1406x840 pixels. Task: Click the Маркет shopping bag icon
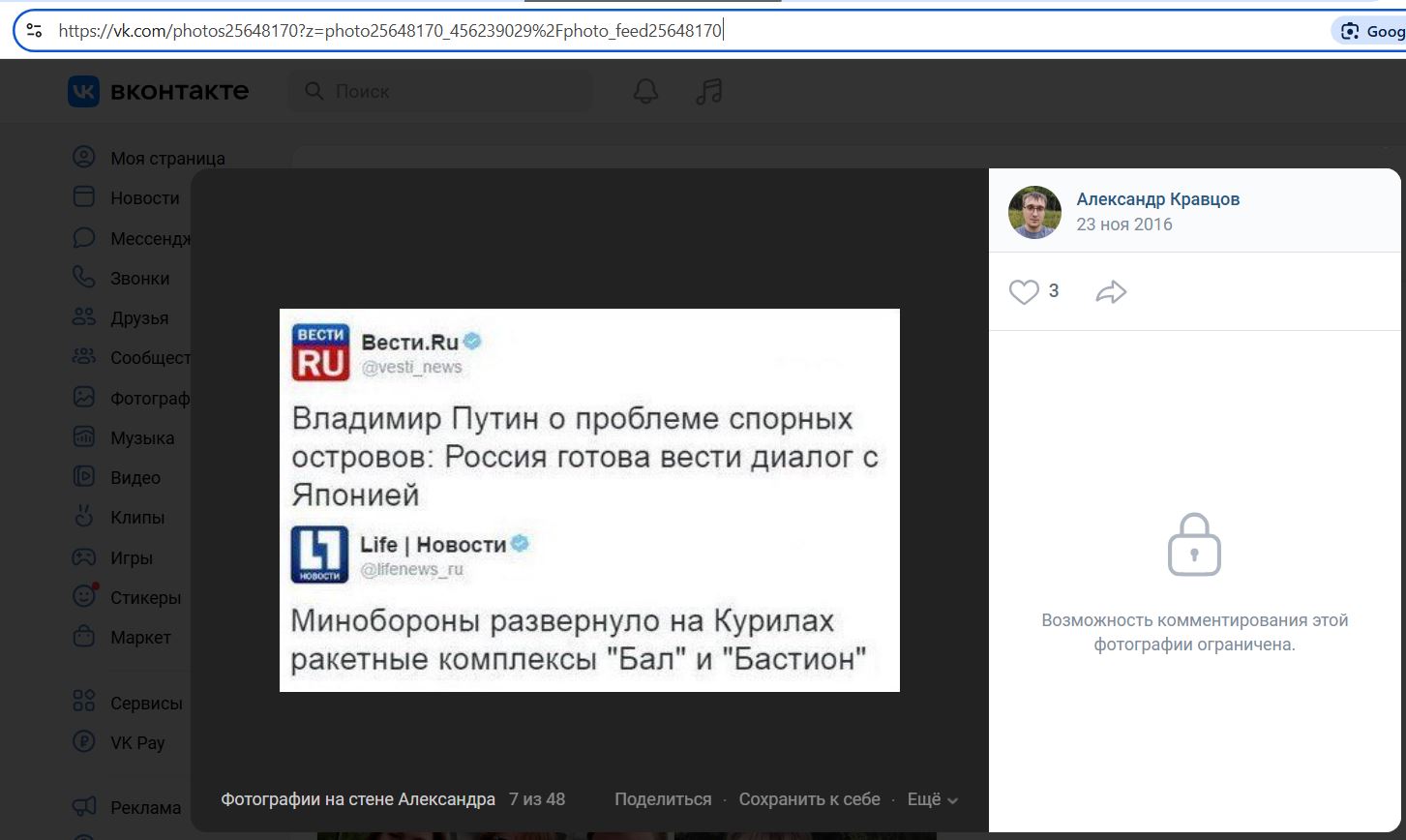[84, 636]
